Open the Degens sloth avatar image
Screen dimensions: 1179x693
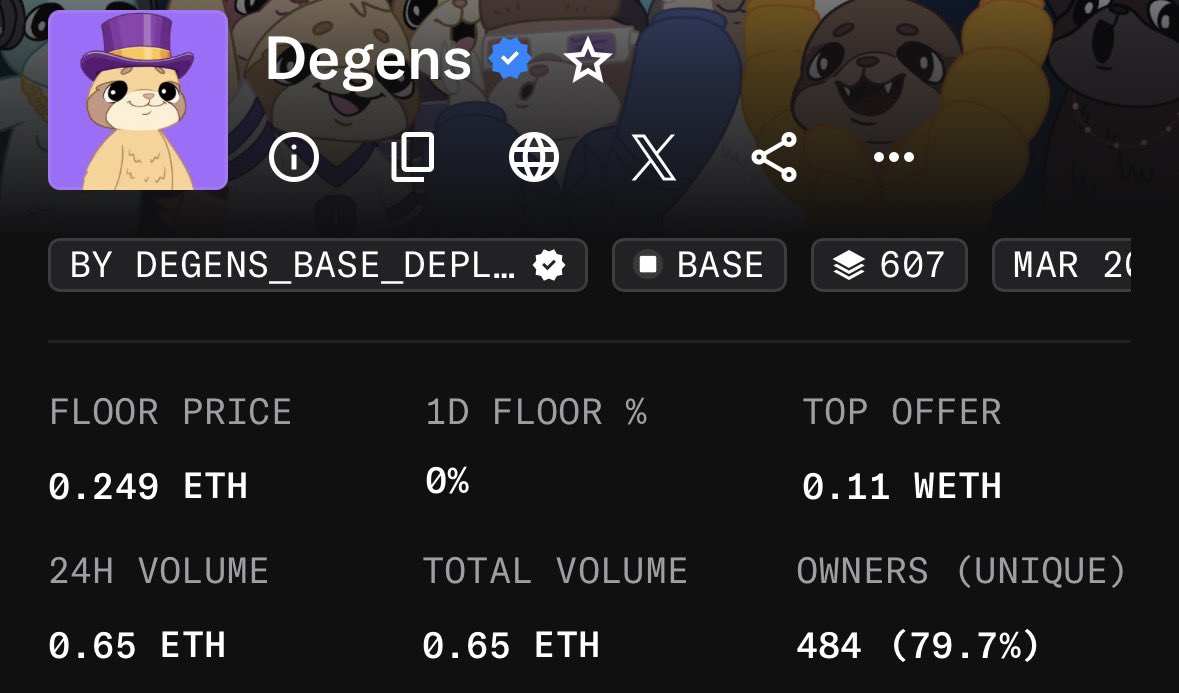138,100
